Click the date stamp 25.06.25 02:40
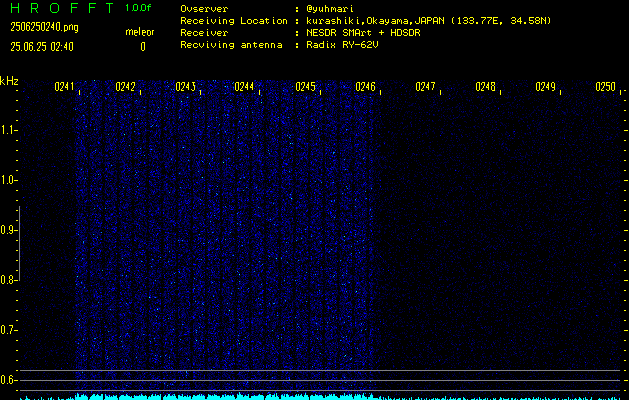 click(42, 47)
